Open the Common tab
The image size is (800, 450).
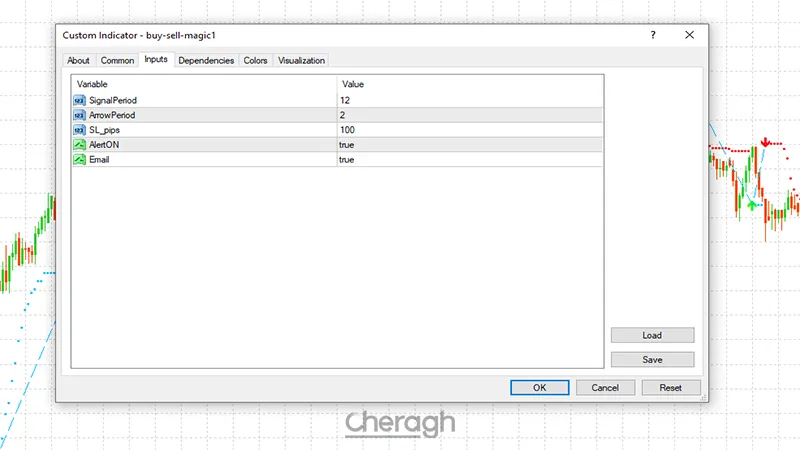[117, 61]
